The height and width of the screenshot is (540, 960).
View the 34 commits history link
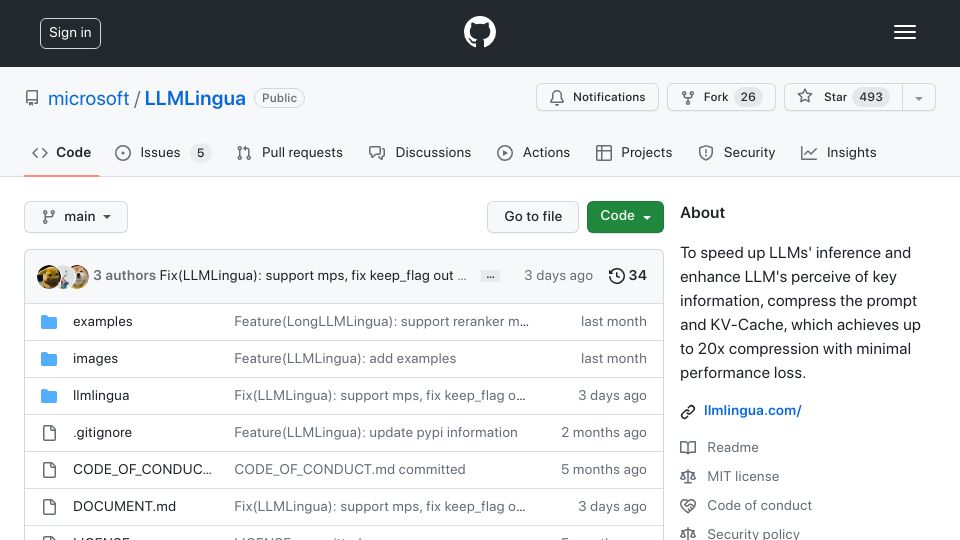[x=628, y=276]
